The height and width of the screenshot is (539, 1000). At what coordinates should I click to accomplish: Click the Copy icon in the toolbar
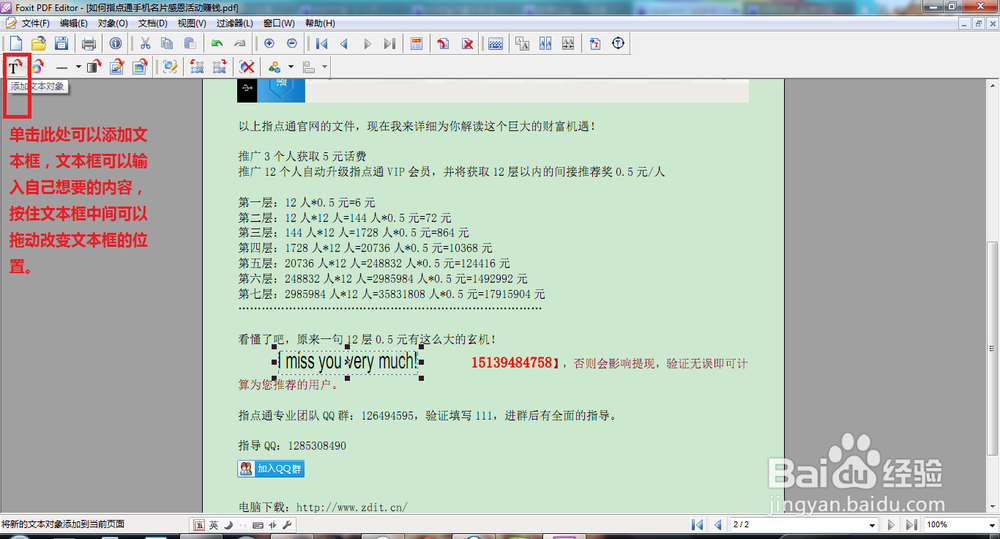click(167, 43)
